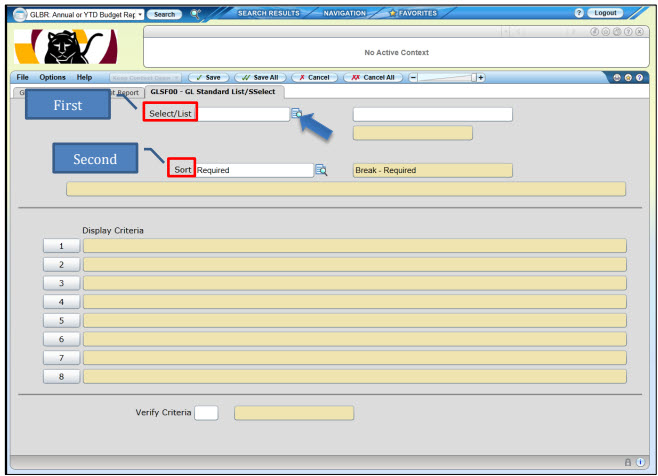Open the Sort field lookup icon
This screenshot has height=476, width=658.
tap(321, 170)
